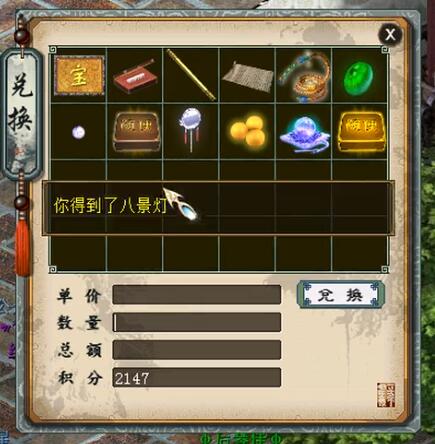Select the gray cloth scroll item
The image size is (435, 444).
click(248, 76)
